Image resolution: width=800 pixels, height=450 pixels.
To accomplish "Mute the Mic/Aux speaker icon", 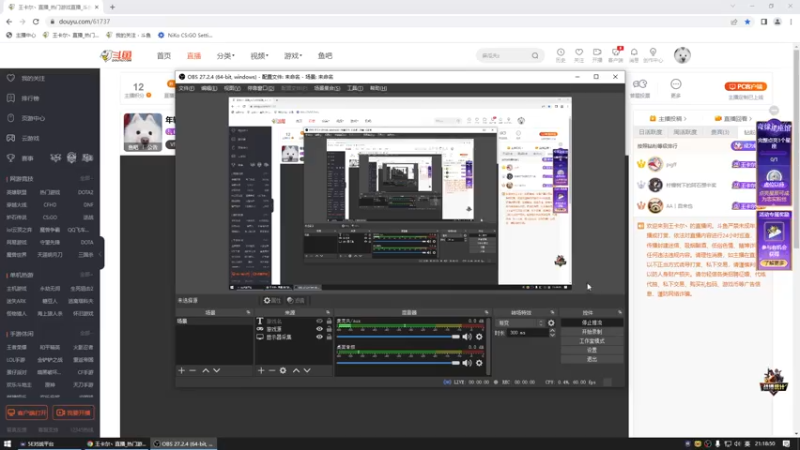I will [467, 337].
